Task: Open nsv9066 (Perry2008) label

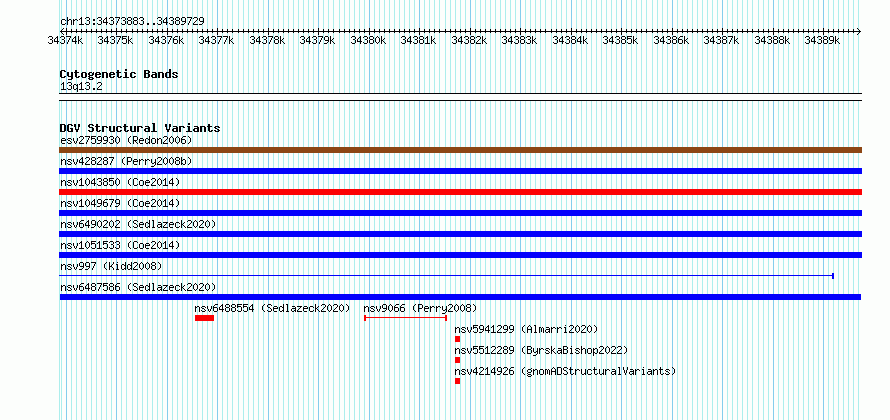Action: [x=420, y=308]
